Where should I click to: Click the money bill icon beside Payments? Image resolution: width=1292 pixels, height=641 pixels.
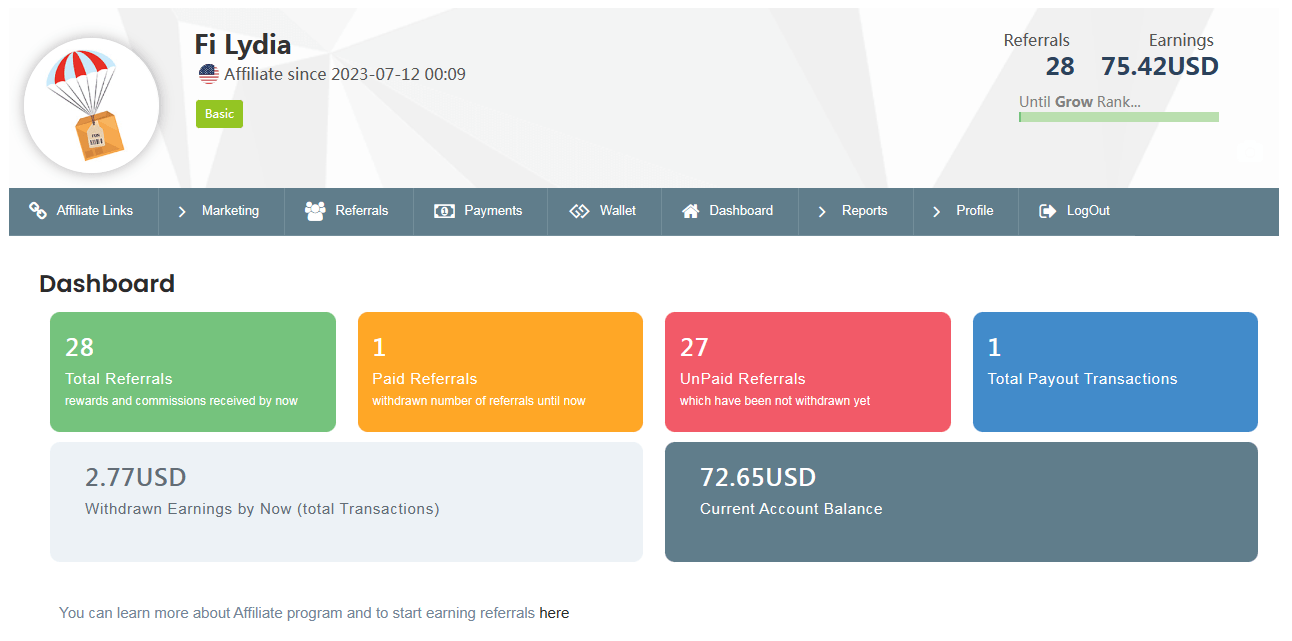click(x=444, y=211)
